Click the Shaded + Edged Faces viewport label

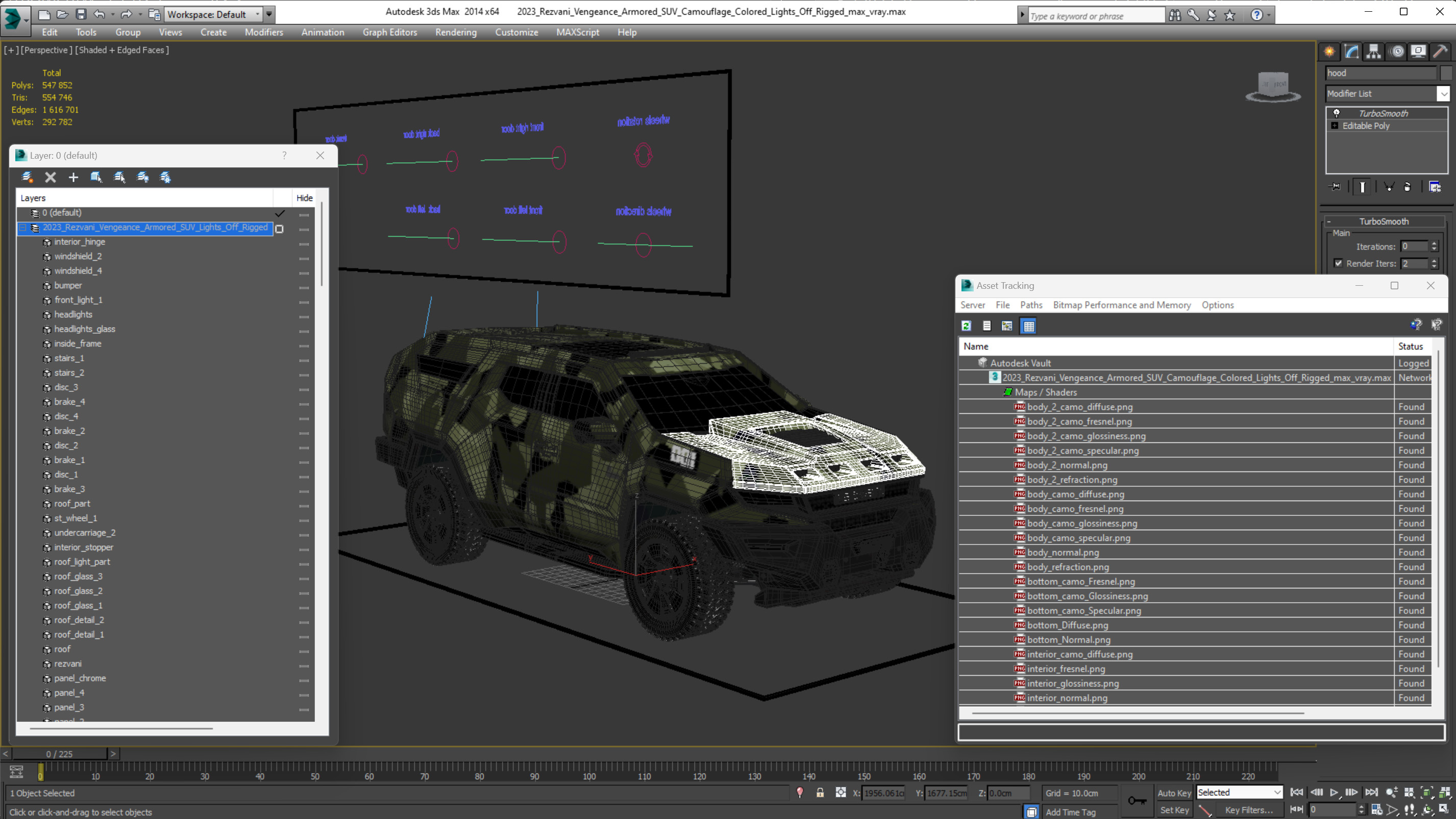pyautogui.click(x=121, y=49)
